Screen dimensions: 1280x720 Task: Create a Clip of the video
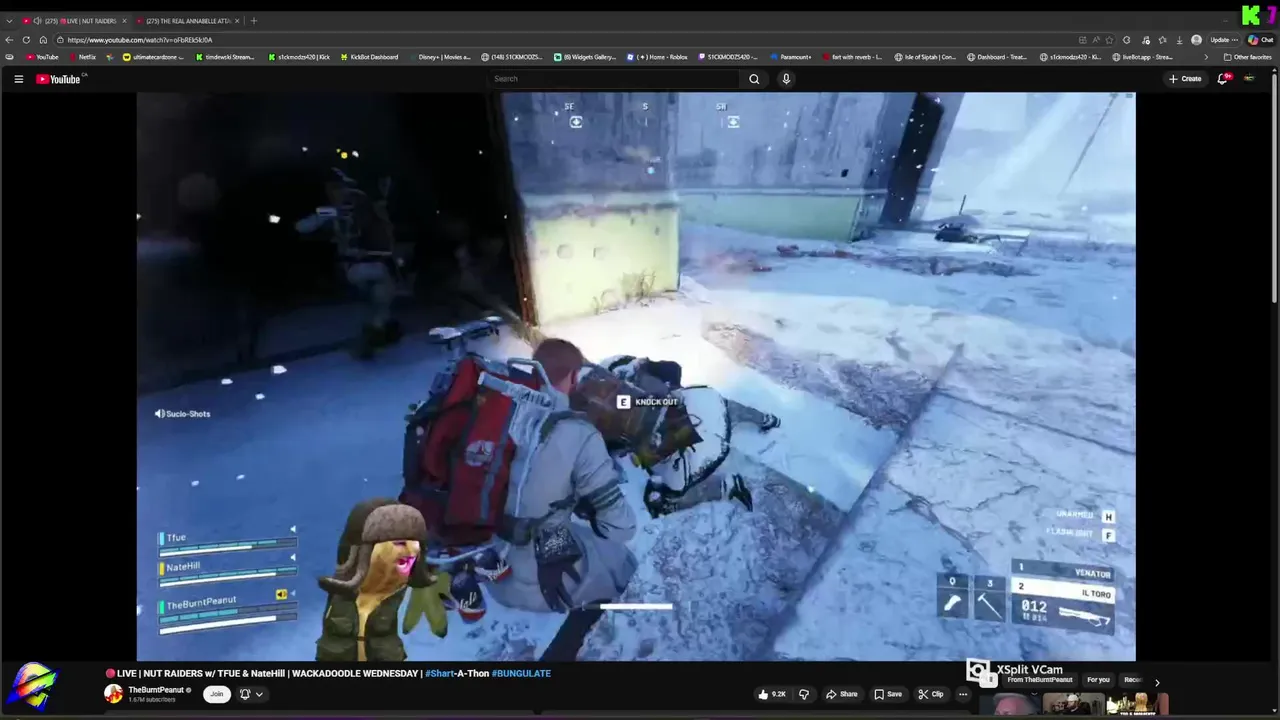(x=931, y=694)
